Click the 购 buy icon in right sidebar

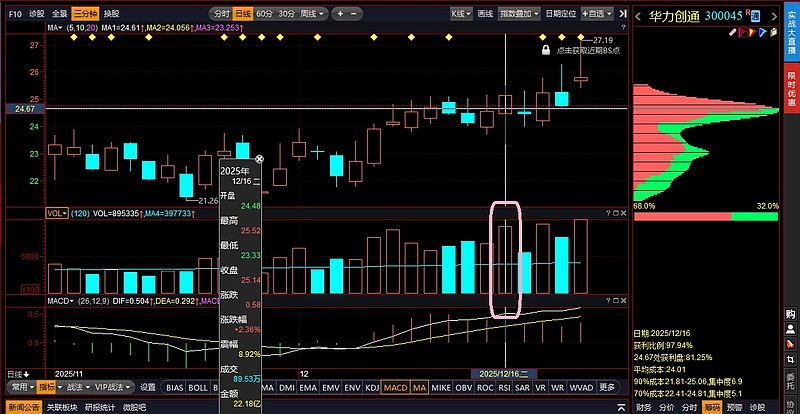coord(791,314)
